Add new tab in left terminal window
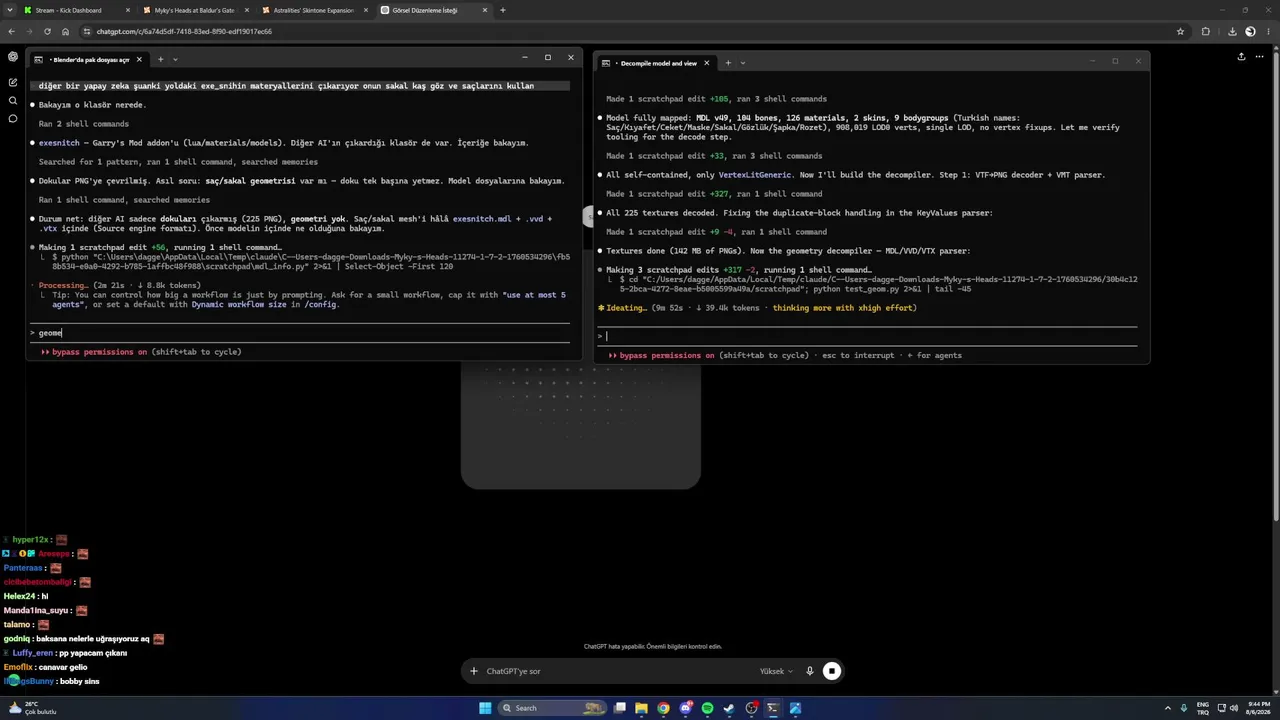1280x720 pixels. pos(160,59)
